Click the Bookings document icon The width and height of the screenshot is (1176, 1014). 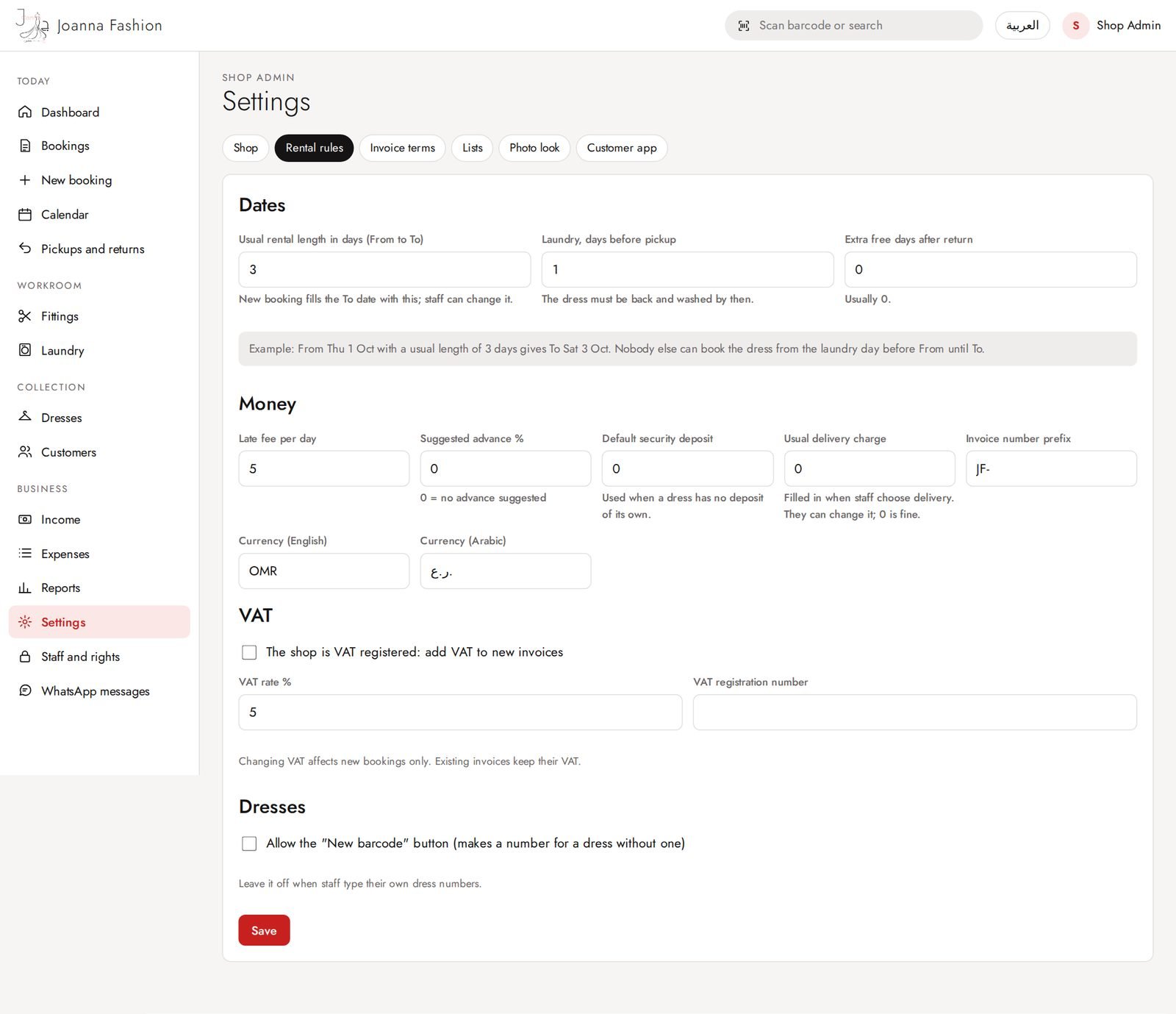click(x=25, y=146)
